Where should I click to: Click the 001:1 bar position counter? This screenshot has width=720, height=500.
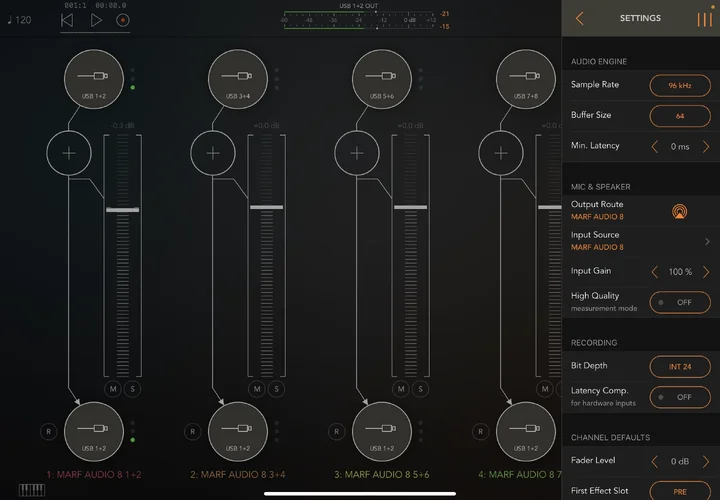[75, 6]
